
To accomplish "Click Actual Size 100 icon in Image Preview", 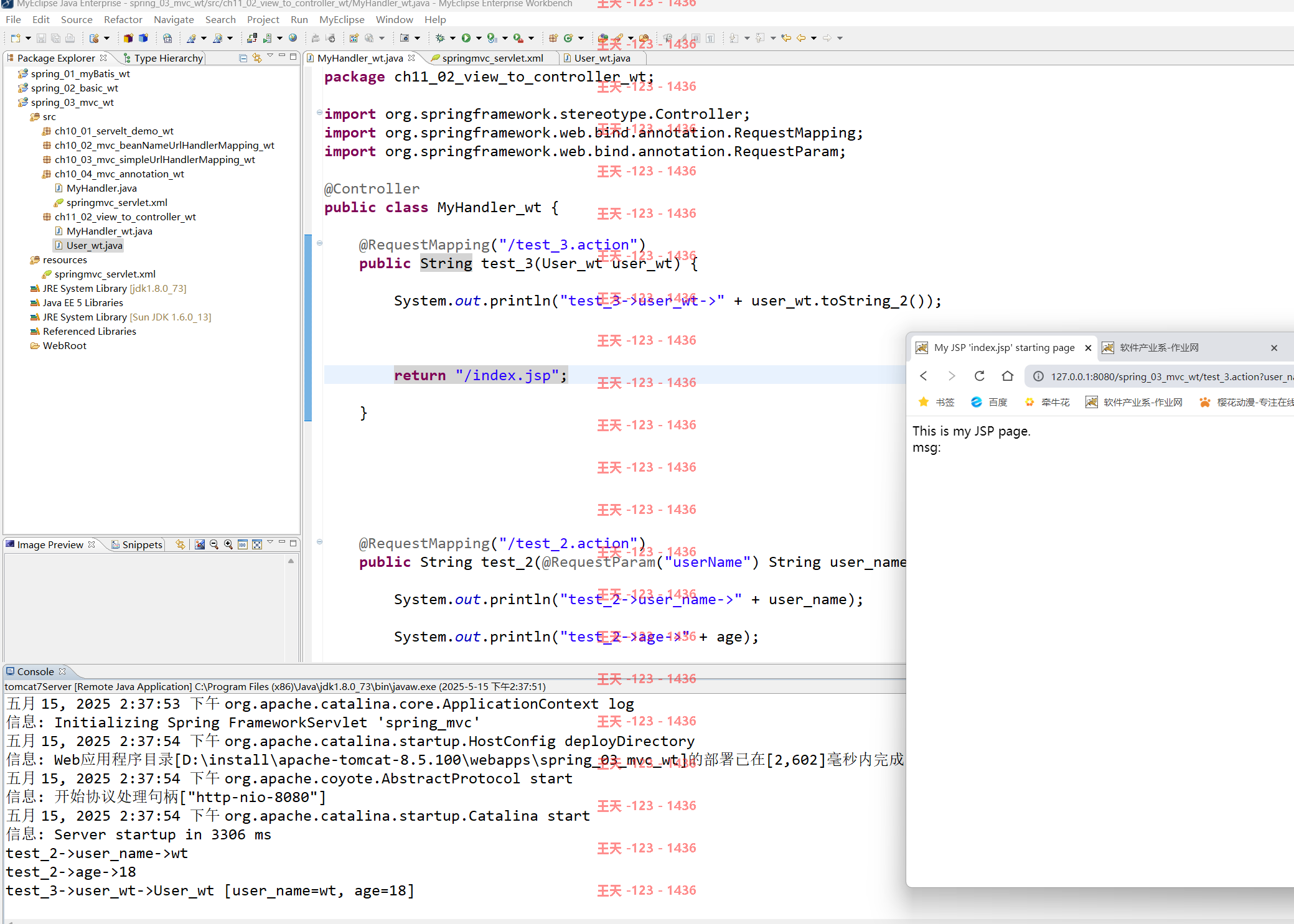I will click(x=243, y=544).
